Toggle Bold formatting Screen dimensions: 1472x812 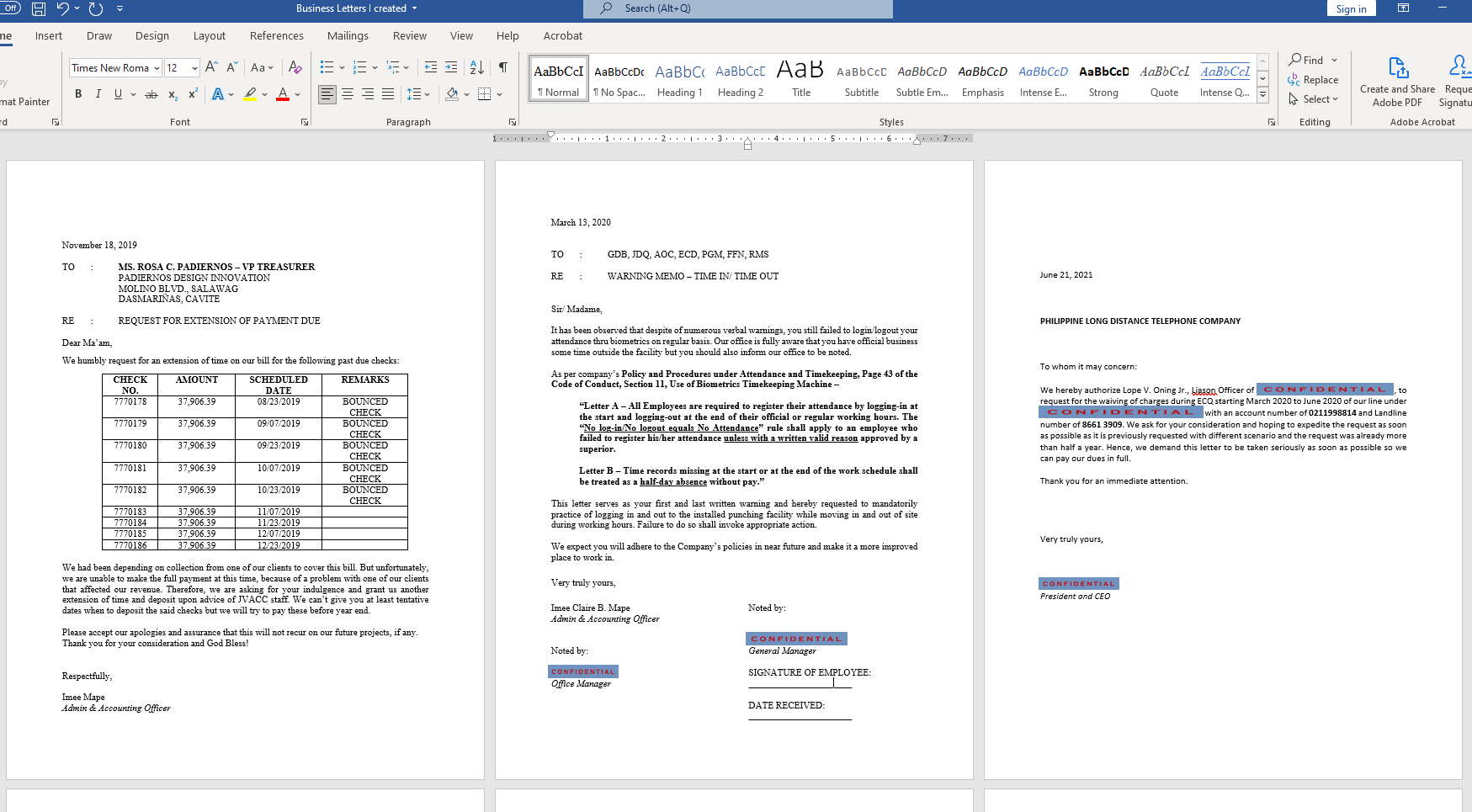78,94
